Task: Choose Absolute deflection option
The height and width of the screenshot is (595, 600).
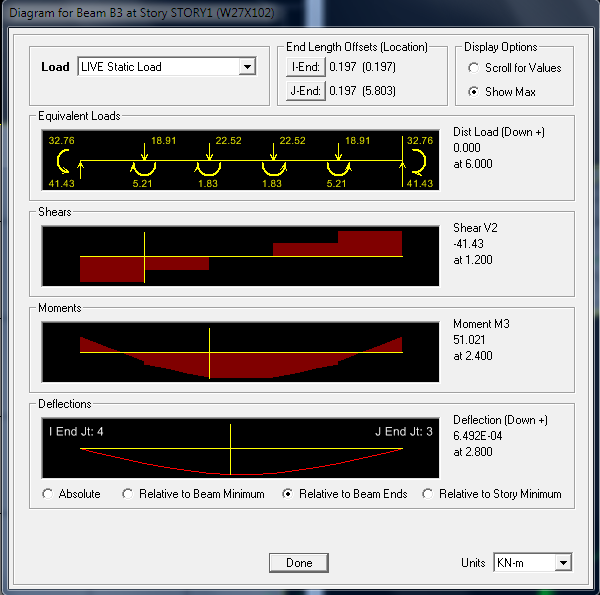Action: (72, 494)
